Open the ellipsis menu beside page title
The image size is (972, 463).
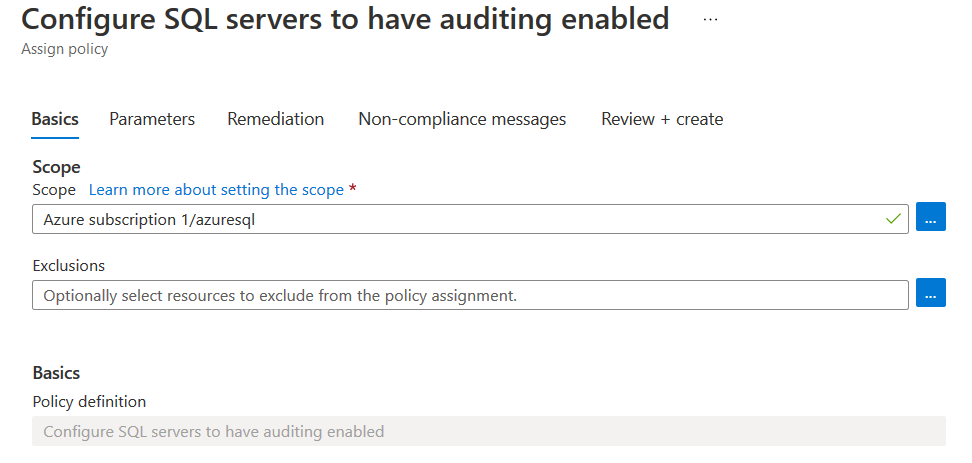[x=710, y=19]
